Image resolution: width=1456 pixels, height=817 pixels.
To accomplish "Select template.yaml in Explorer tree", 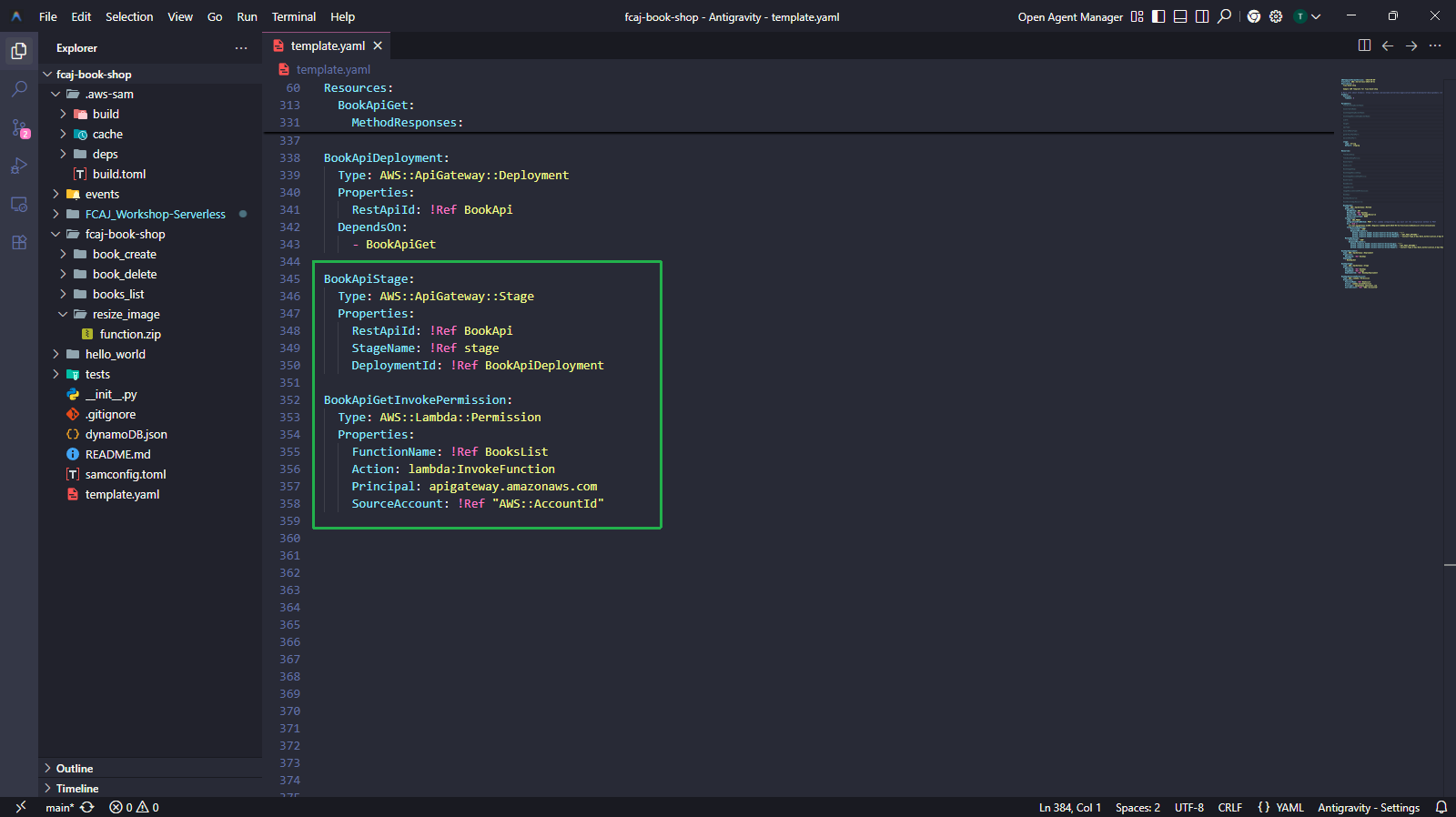I will [150, 495].
